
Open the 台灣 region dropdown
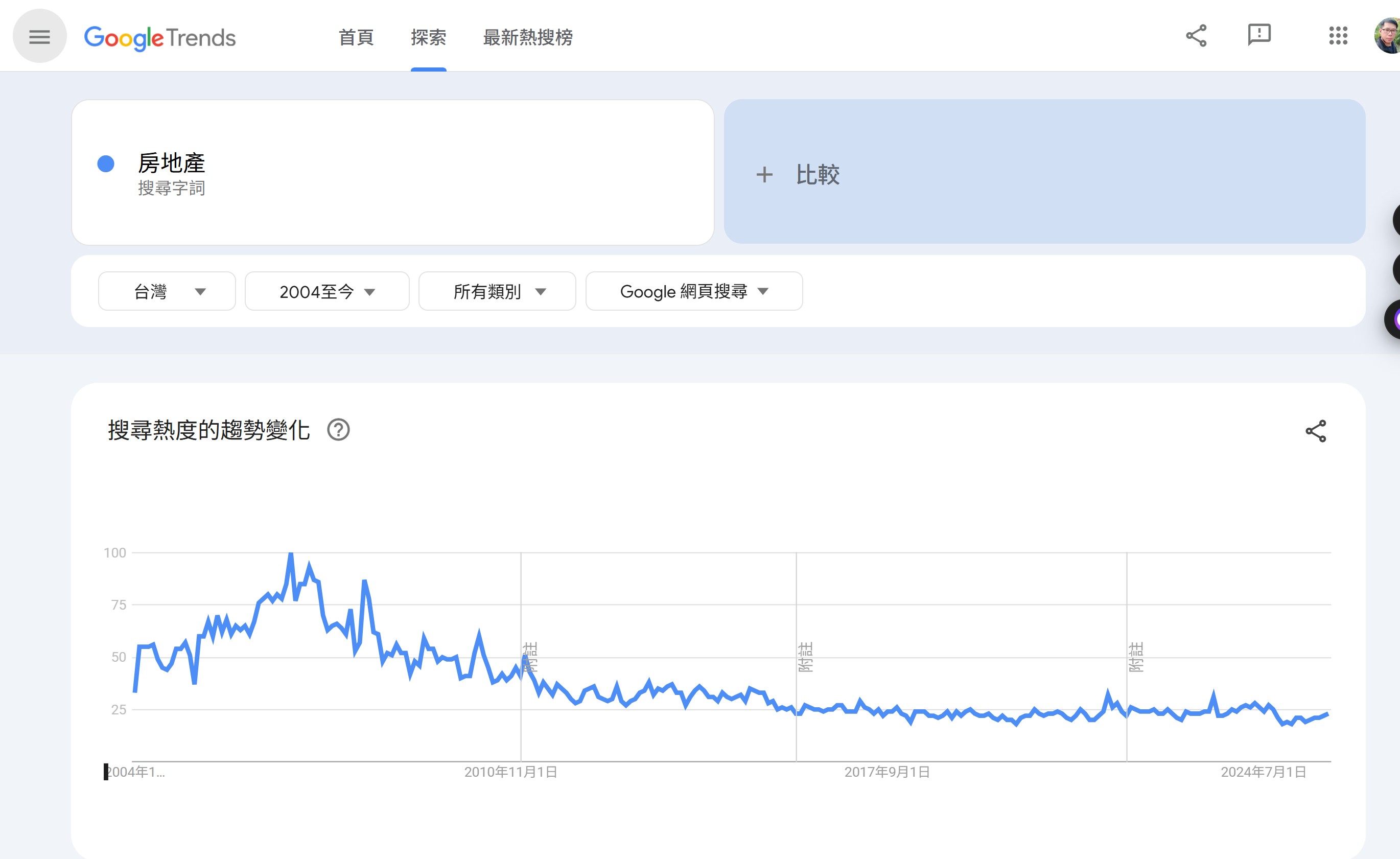(x=167, y=291)
